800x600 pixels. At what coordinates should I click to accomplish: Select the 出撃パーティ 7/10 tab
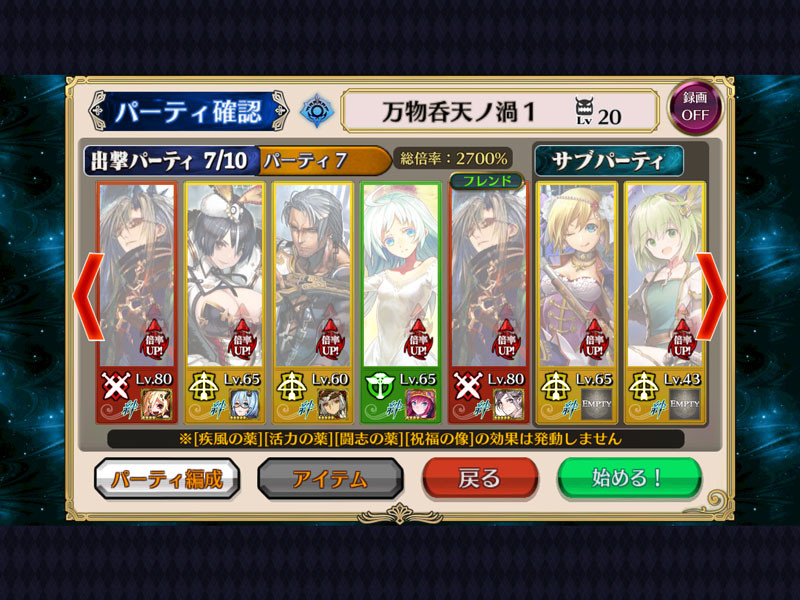click(171, 161)
